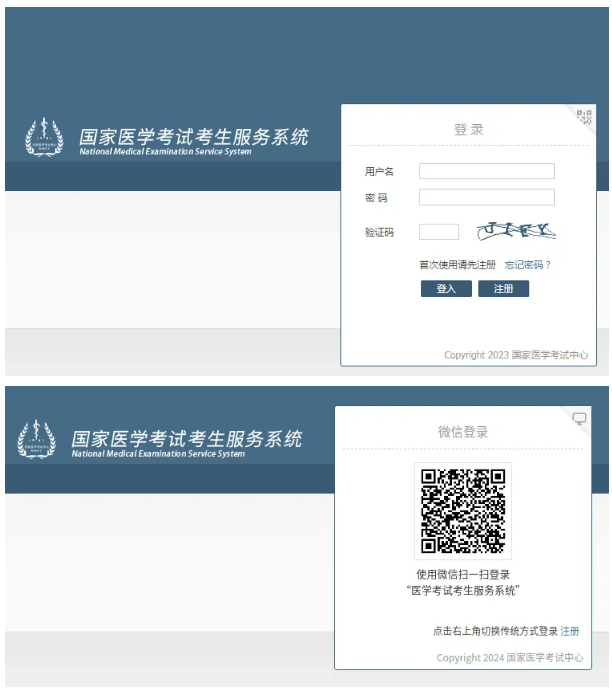Click the 首次使用请先注册 hint text

[x=457, y=265]
